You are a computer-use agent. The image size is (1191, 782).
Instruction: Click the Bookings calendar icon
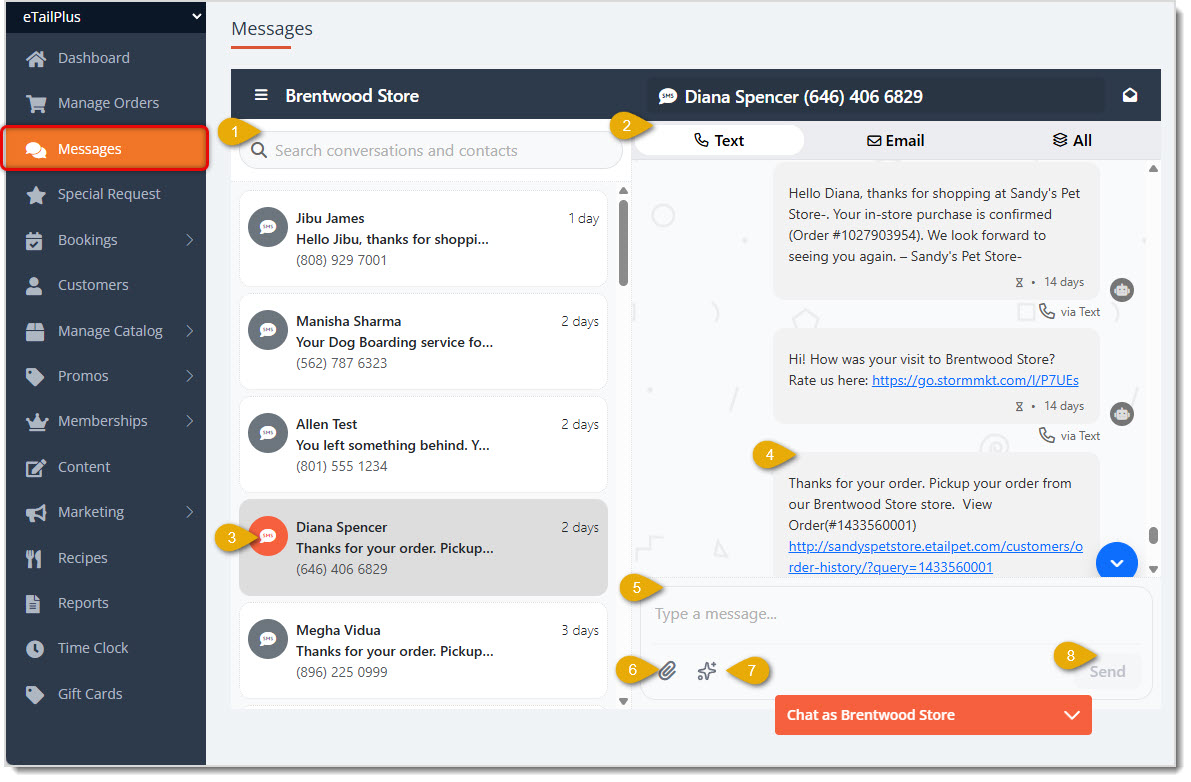click(34, 240)
